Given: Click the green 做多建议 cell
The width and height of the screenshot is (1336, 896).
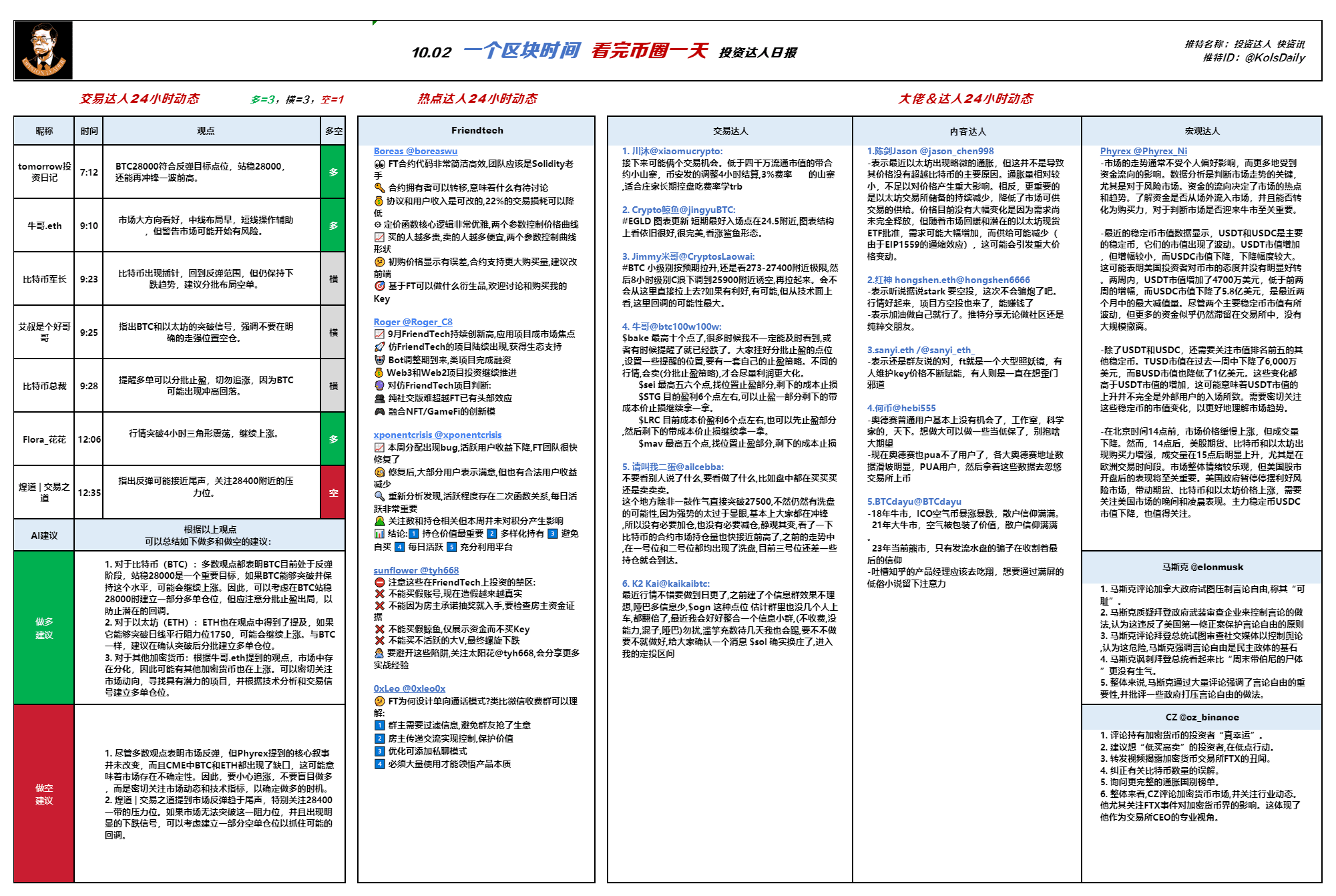Looking at the screenshot, I should [44, 628].
